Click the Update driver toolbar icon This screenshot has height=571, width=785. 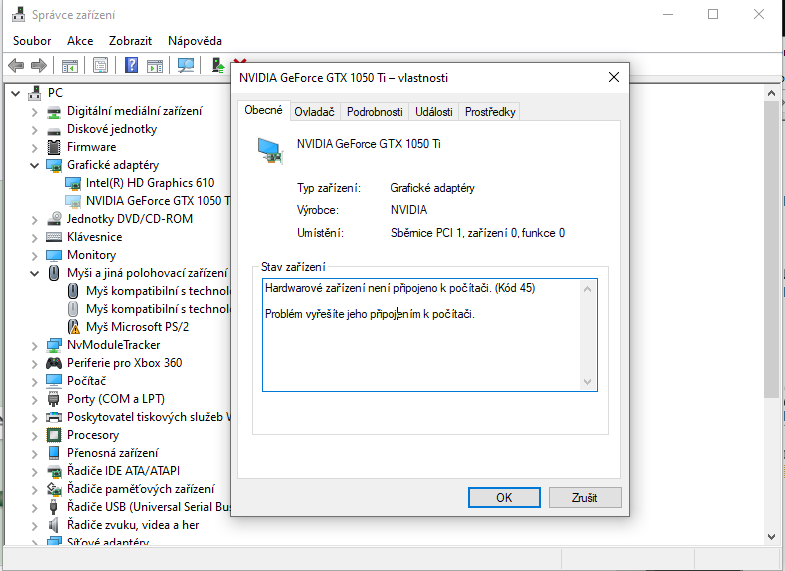click(218, 66)
